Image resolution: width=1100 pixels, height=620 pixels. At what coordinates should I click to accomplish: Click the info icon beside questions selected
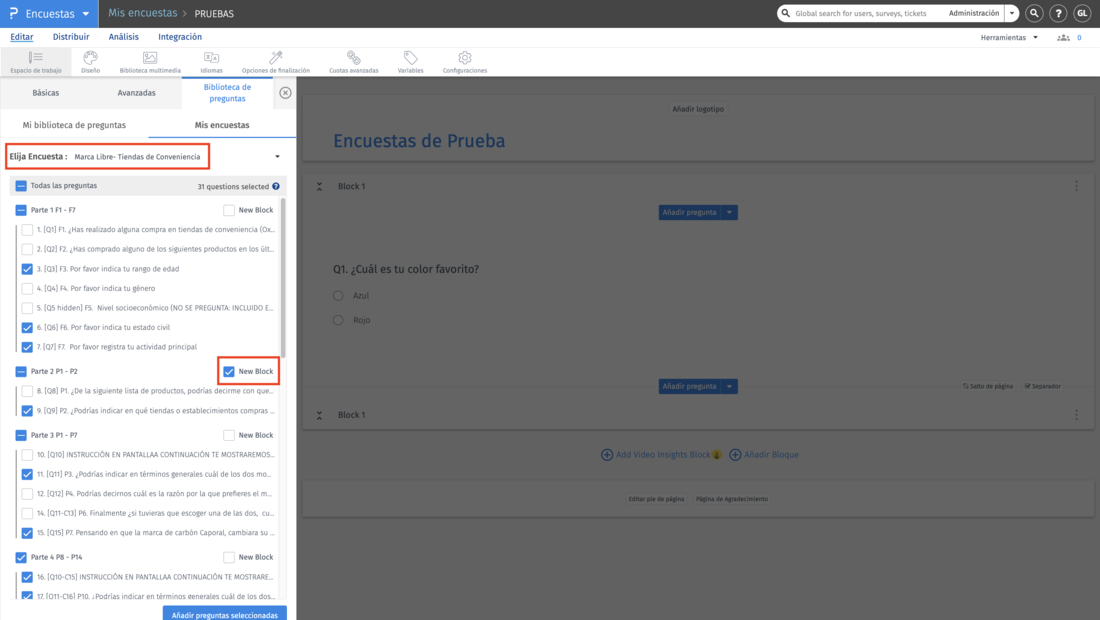point(276,187)
